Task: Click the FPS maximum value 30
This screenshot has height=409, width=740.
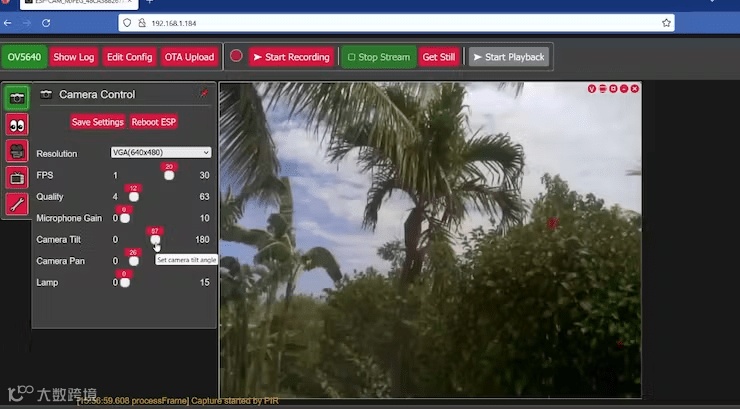Action: pos(204,175)
